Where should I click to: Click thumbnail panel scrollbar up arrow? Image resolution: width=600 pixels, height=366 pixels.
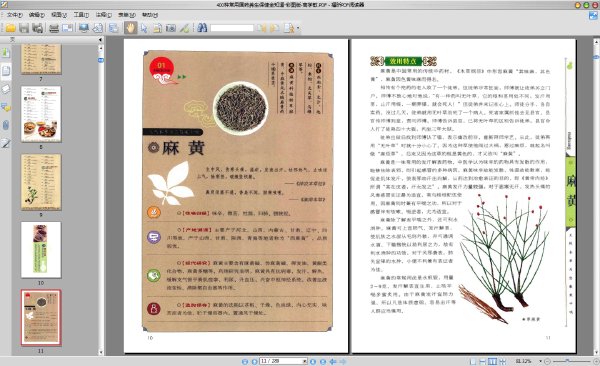(101, 47)
